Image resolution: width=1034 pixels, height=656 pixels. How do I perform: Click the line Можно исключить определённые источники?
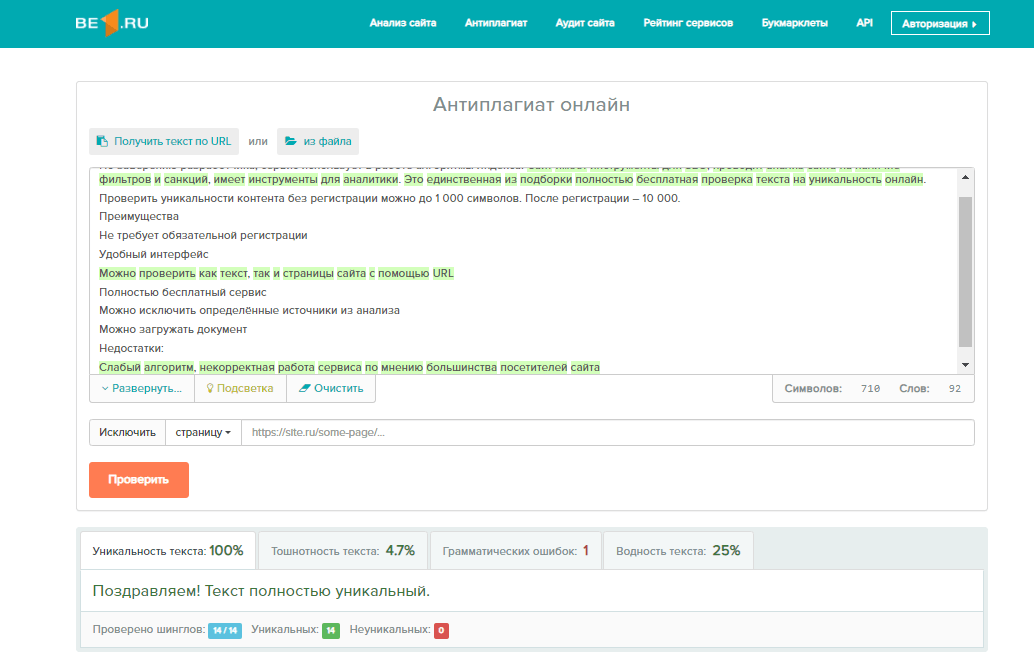(249, 311)
